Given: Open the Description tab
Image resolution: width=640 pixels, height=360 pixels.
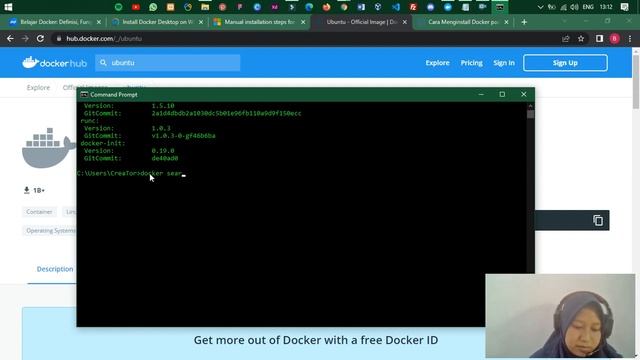Looking at the screenshot, I should pyautogui.click(x=55, y=269).
